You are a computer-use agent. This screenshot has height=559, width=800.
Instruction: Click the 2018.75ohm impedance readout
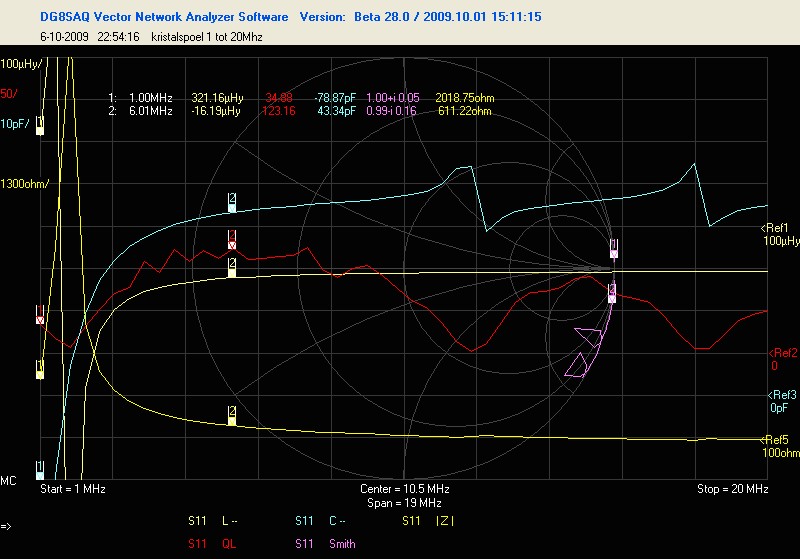point(465,98)
